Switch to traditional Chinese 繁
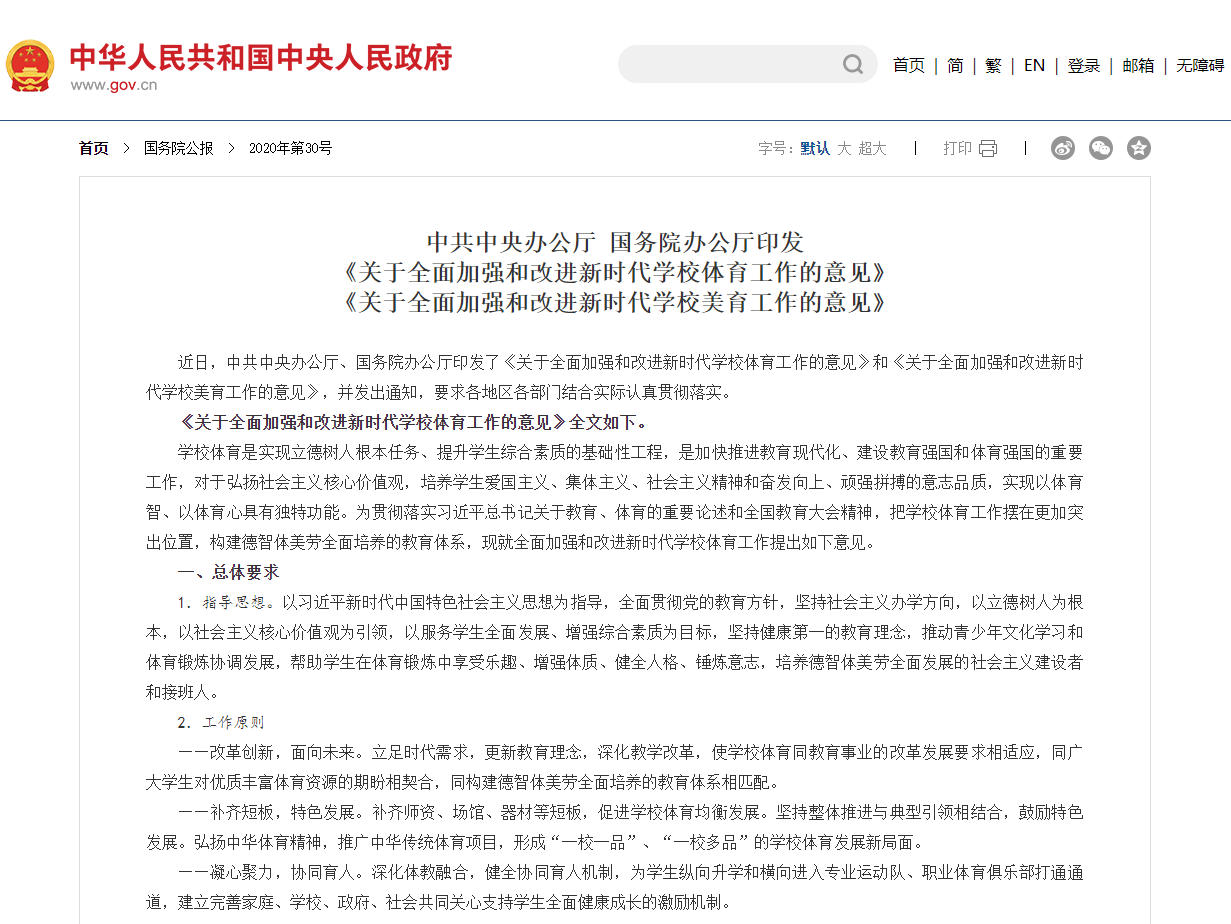 click(993, 65)
